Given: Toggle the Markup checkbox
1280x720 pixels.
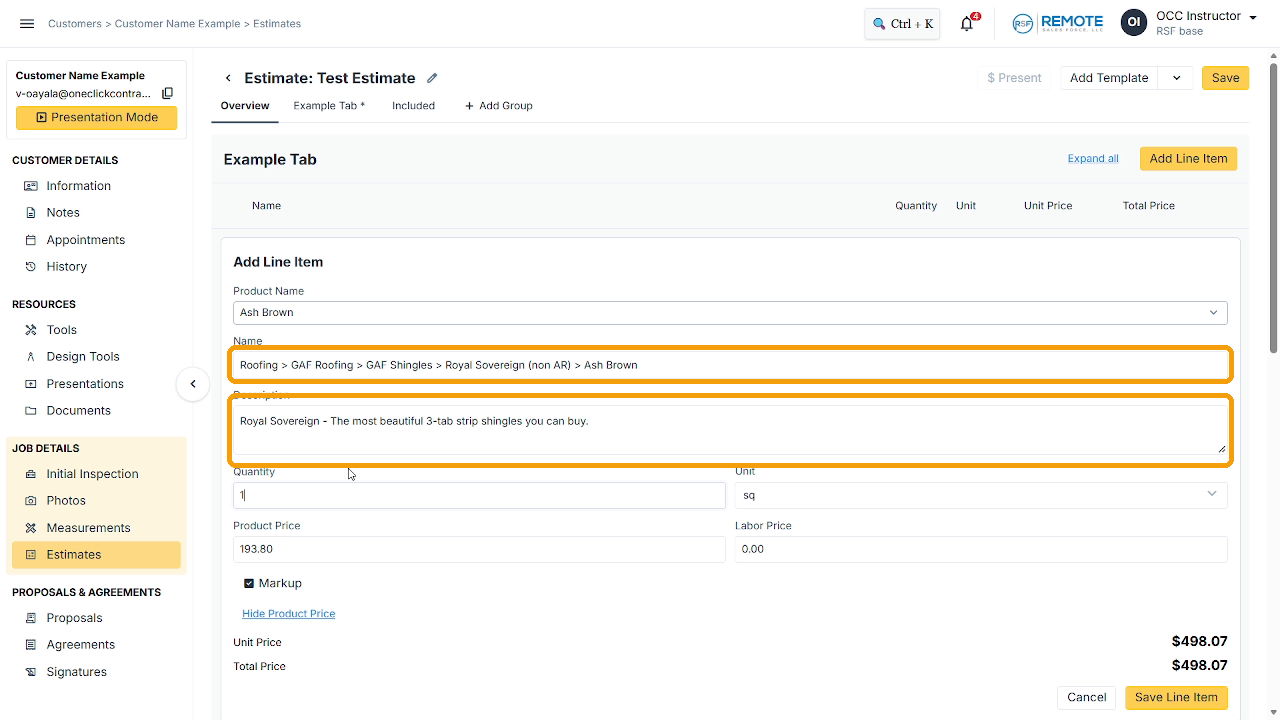Looking at the screenshot, I should [249, 583].
